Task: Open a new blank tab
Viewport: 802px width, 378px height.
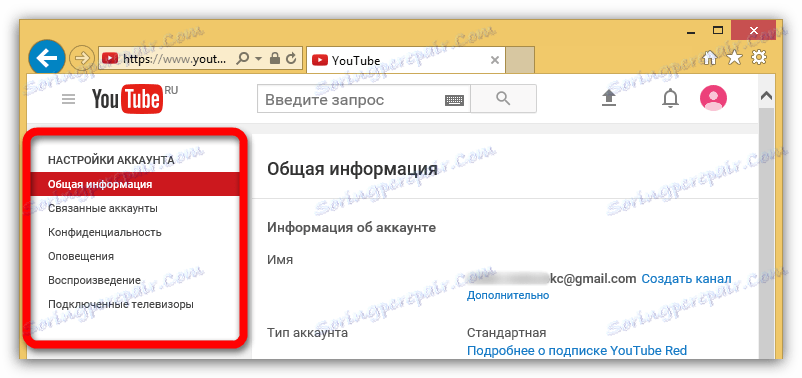Action: click(520, 60)
